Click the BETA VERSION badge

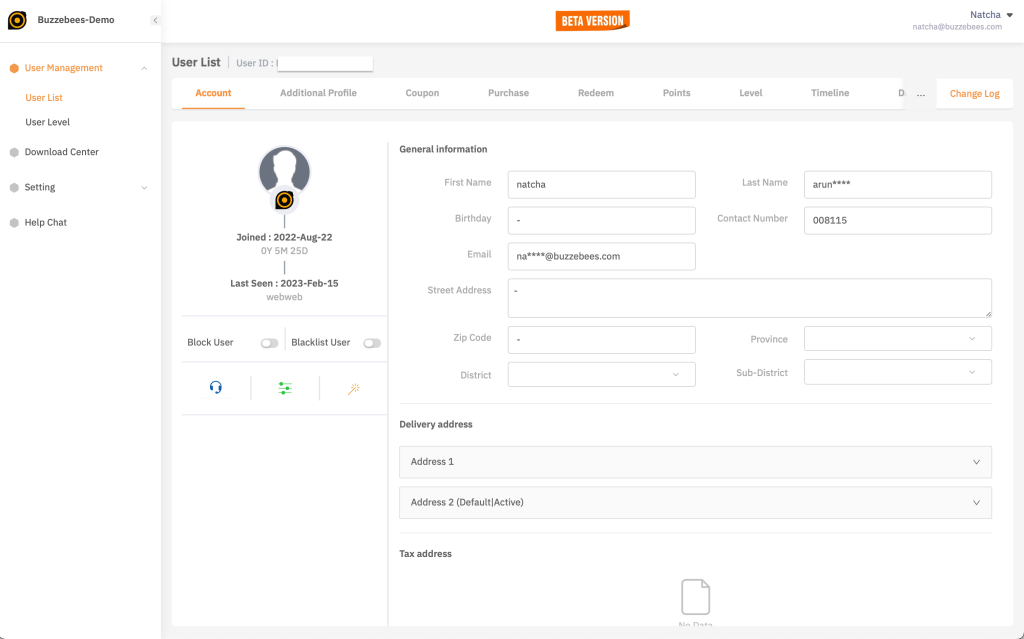click(592, 19)
